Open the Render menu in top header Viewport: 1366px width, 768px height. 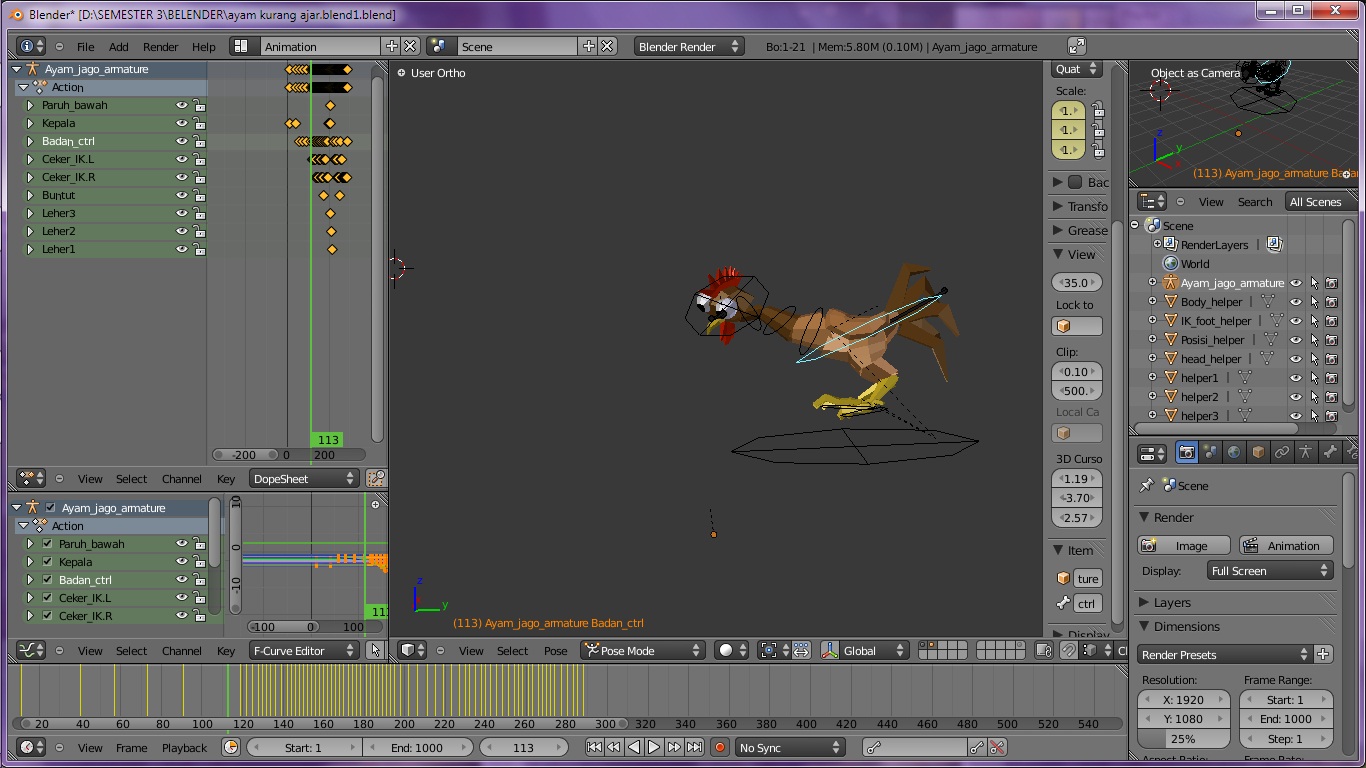[160, 47]
